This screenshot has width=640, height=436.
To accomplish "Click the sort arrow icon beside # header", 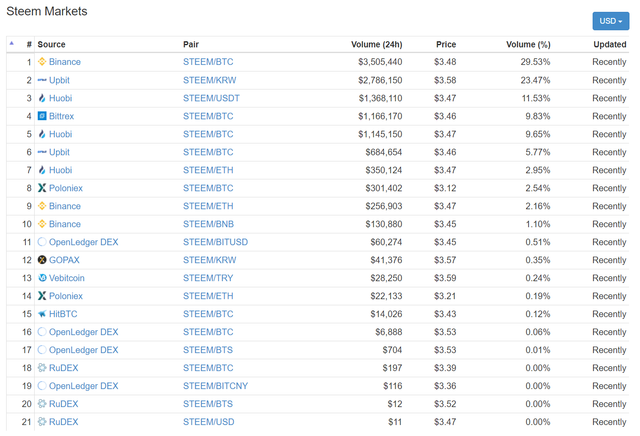I will (x=12, y=43).
